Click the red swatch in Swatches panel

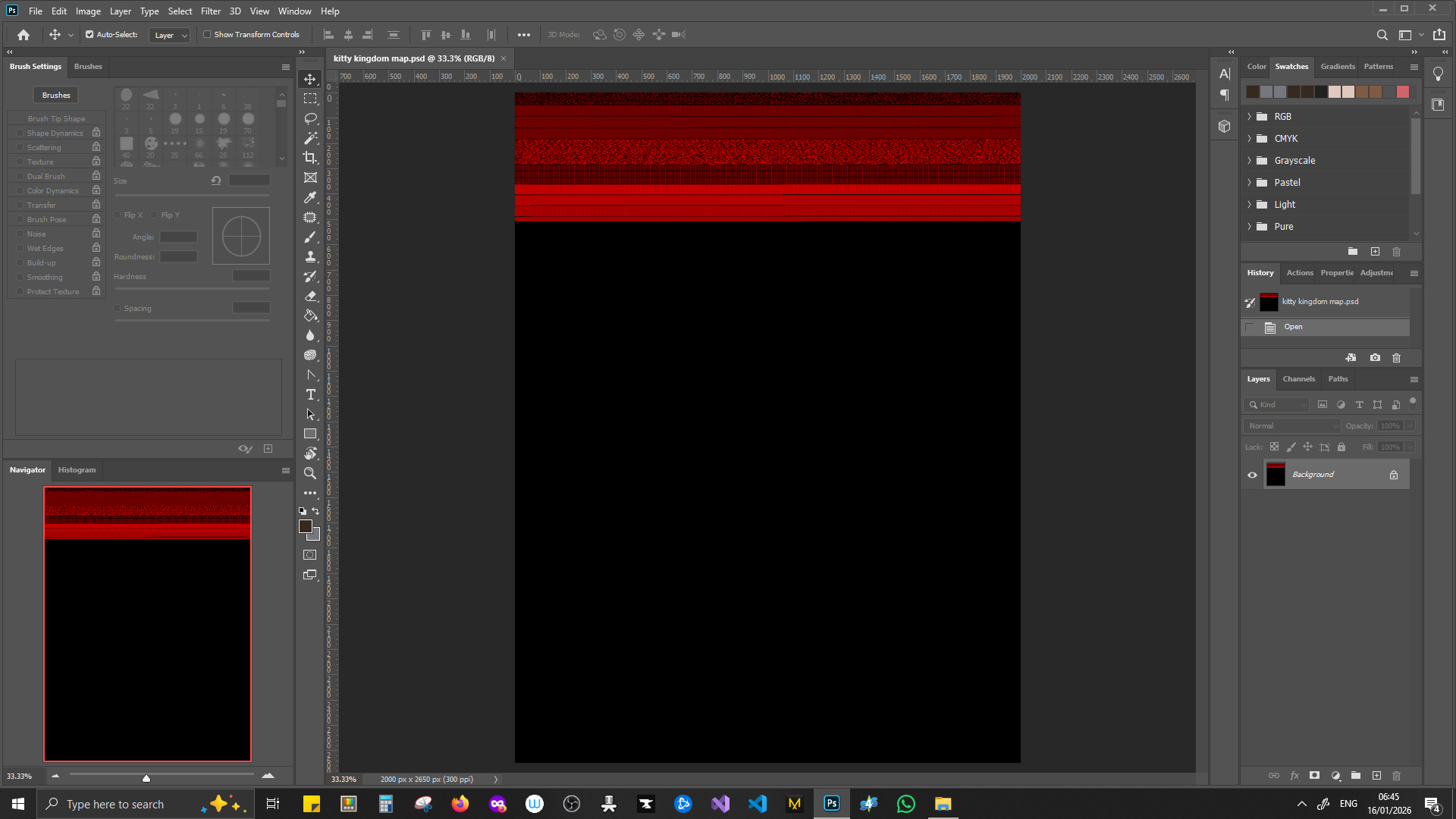click(x=1403, y=92)
